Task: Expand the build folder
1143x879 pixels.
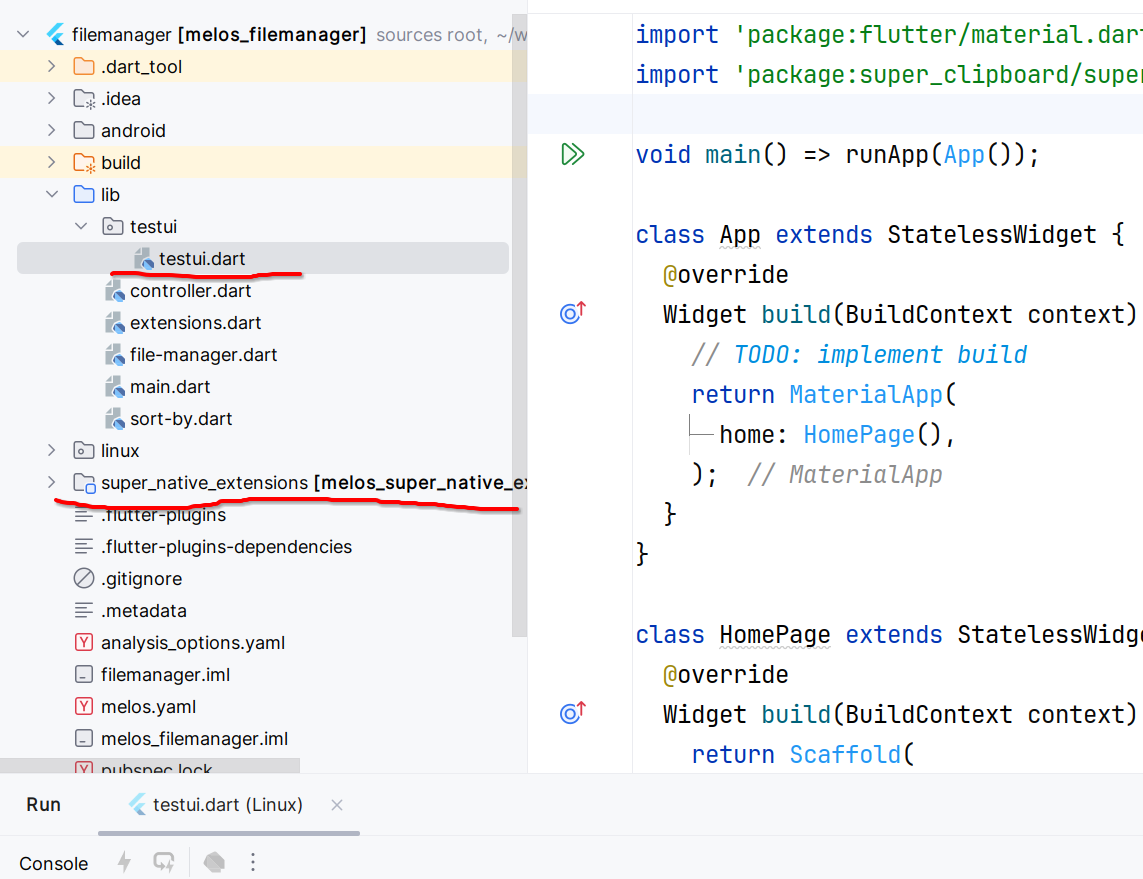Action: pyautogui.click(x=51, y=163)
